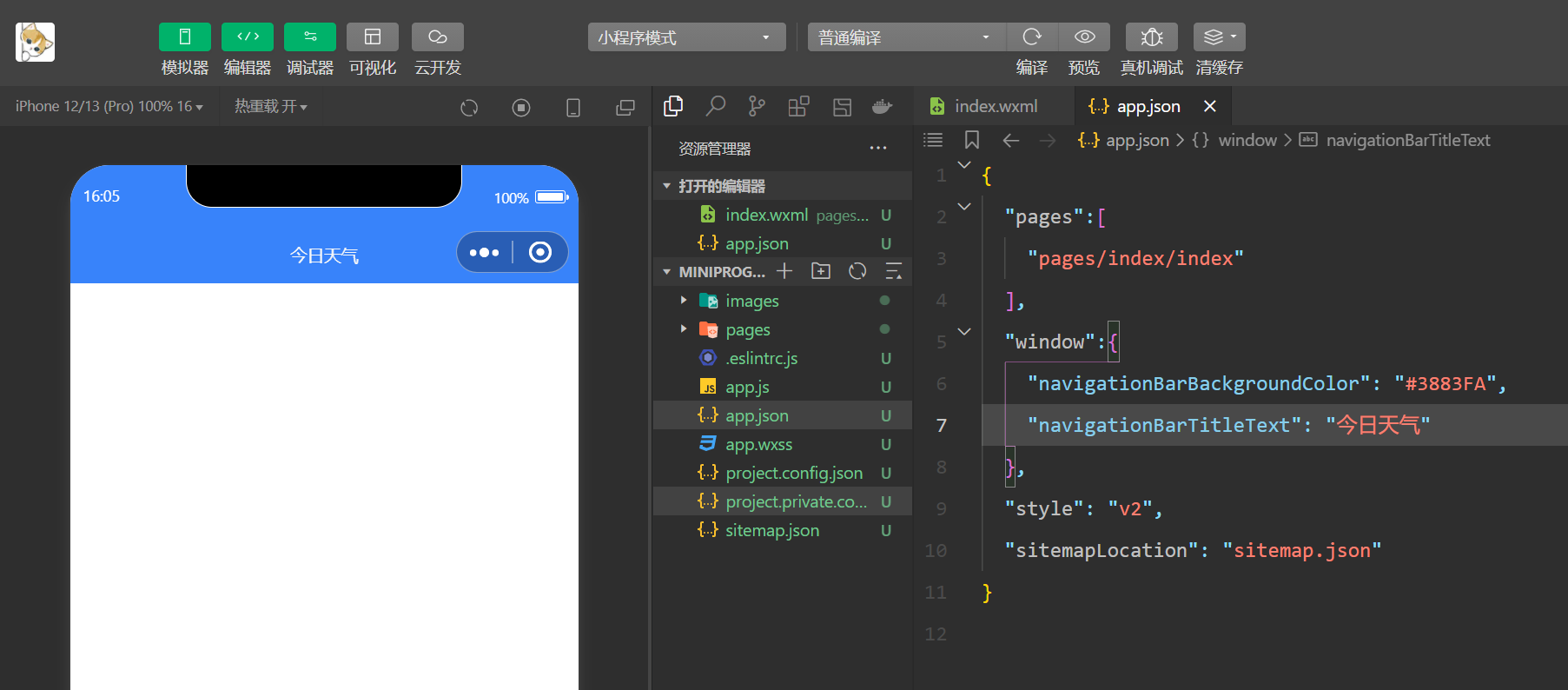Open the app.wxss file
The image size is (1568, 690).
click(783, 444)
